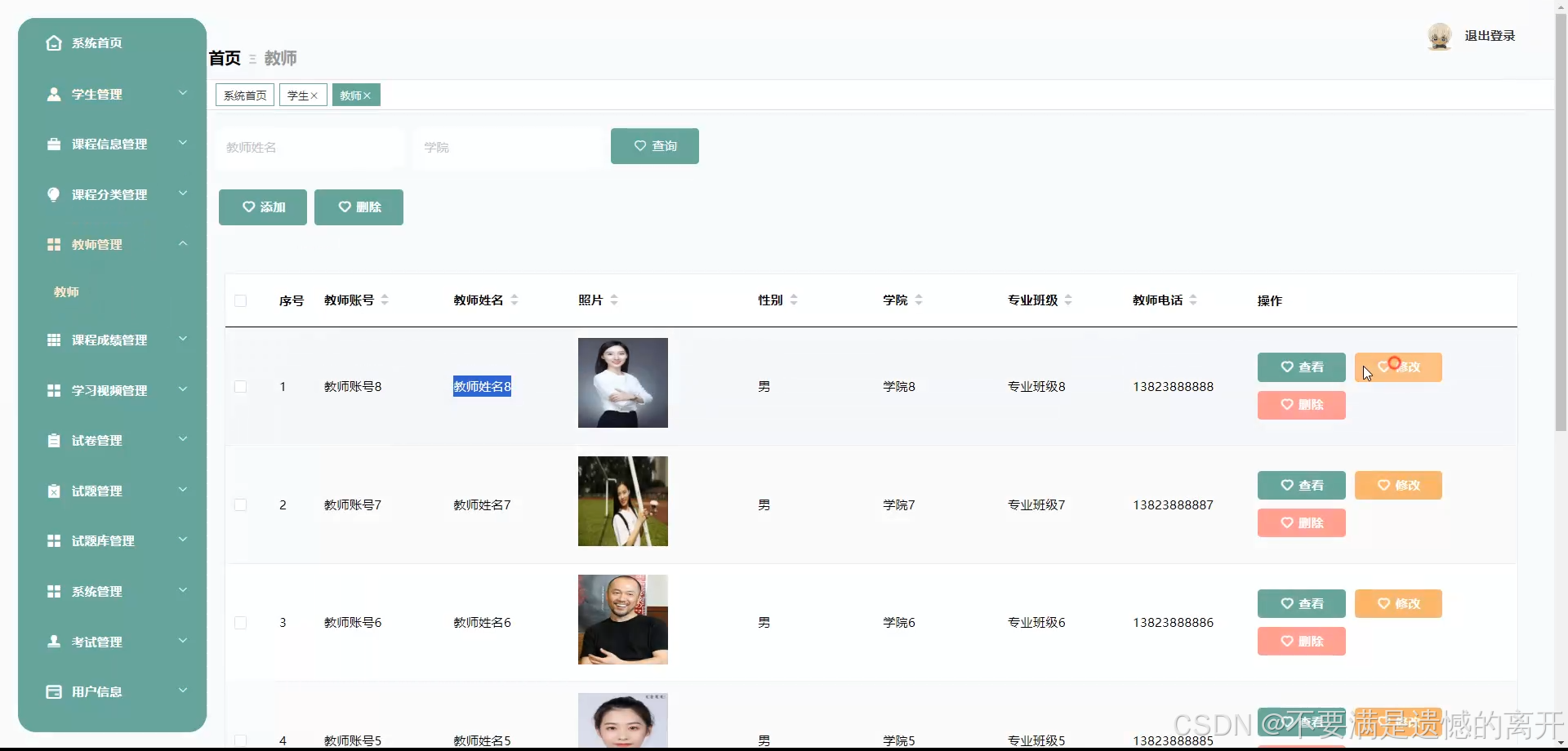This screenshot has width=1568, height=751.
Task: Sort by 照片 column arrows
Action: pyautogui.click(x=614, y=300)
